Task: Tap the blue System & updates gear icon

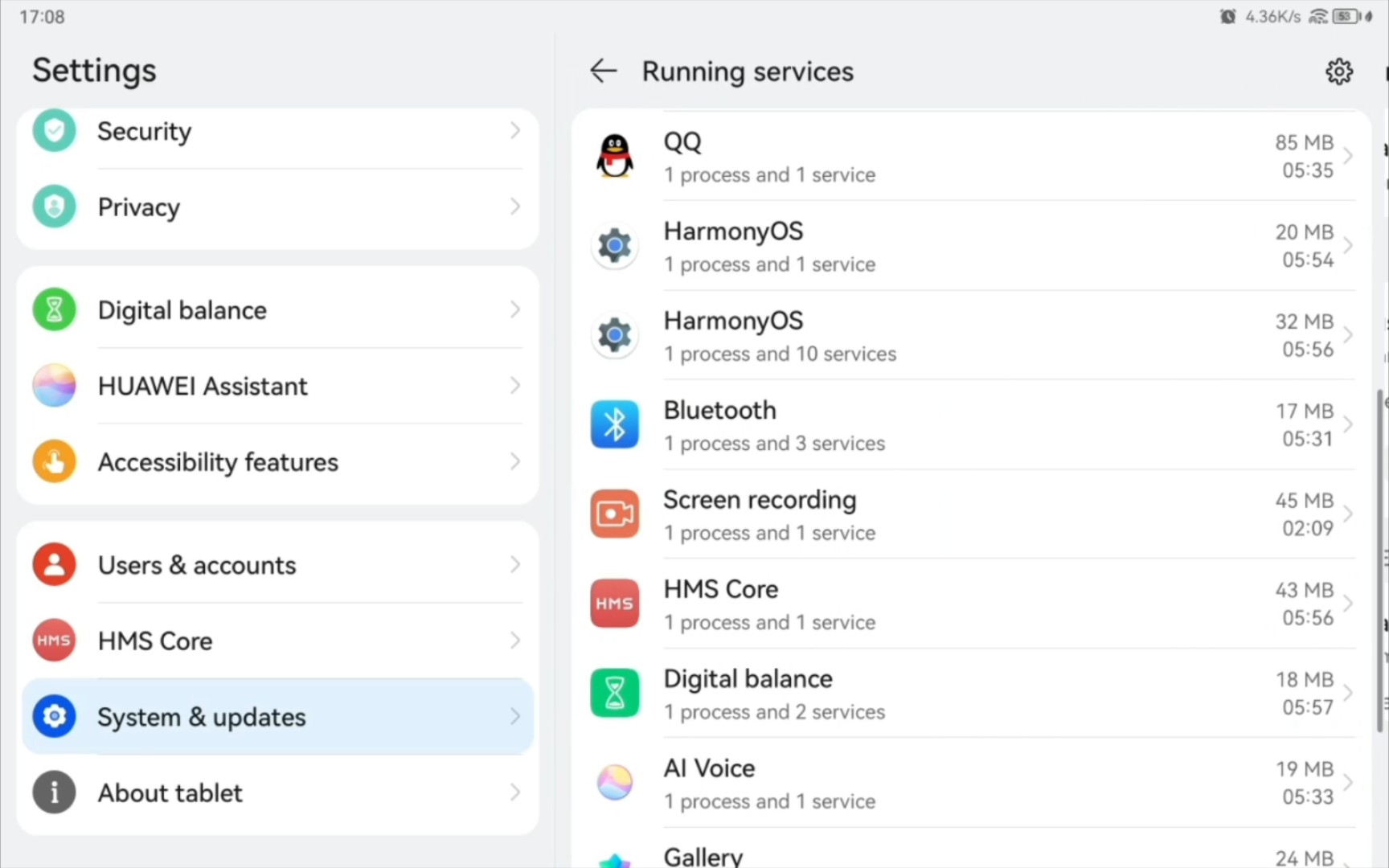Action: coord(54,716)
